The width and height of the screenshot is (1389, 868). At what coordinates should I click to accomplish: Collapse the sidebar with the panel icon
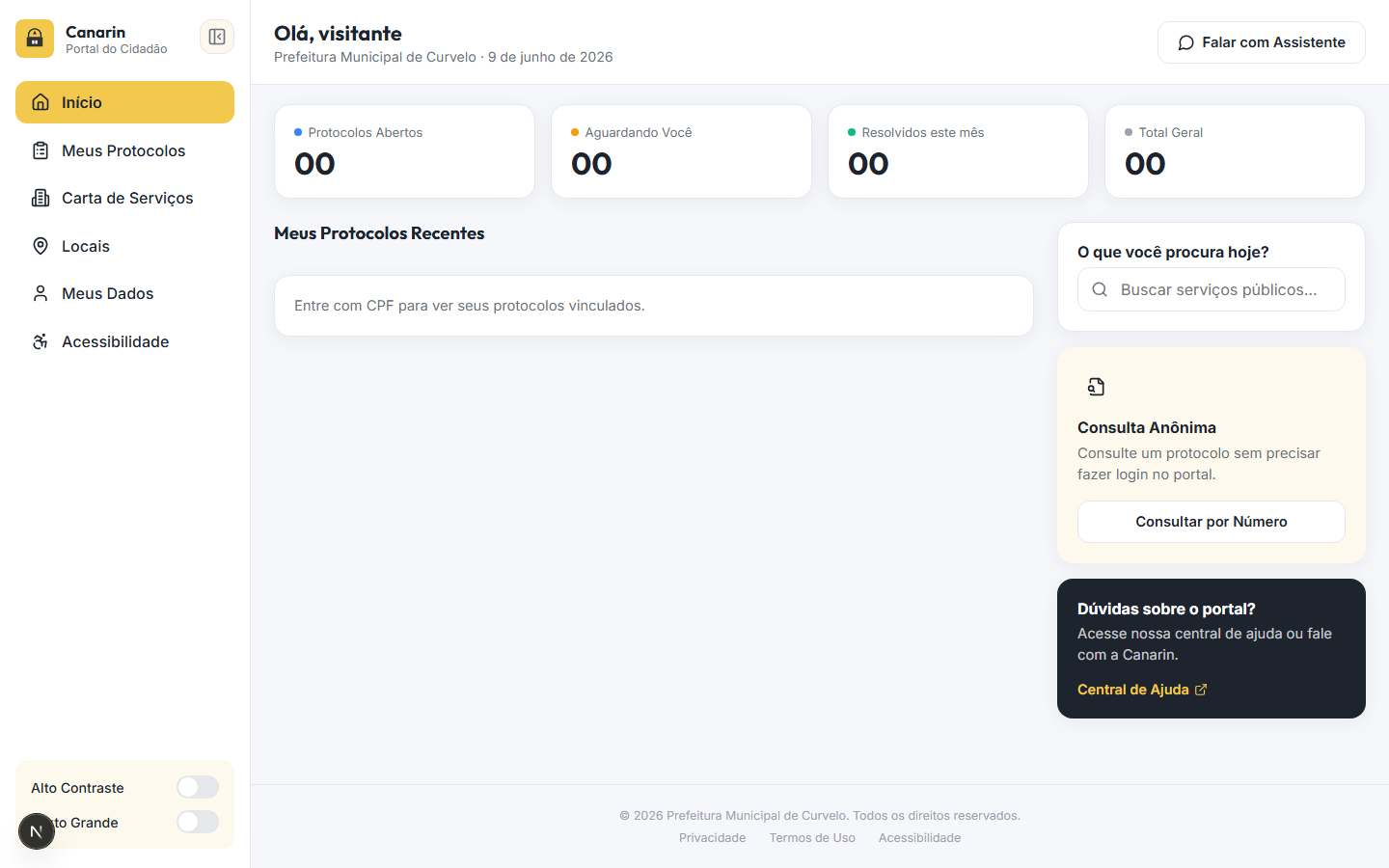coord(217,37)
